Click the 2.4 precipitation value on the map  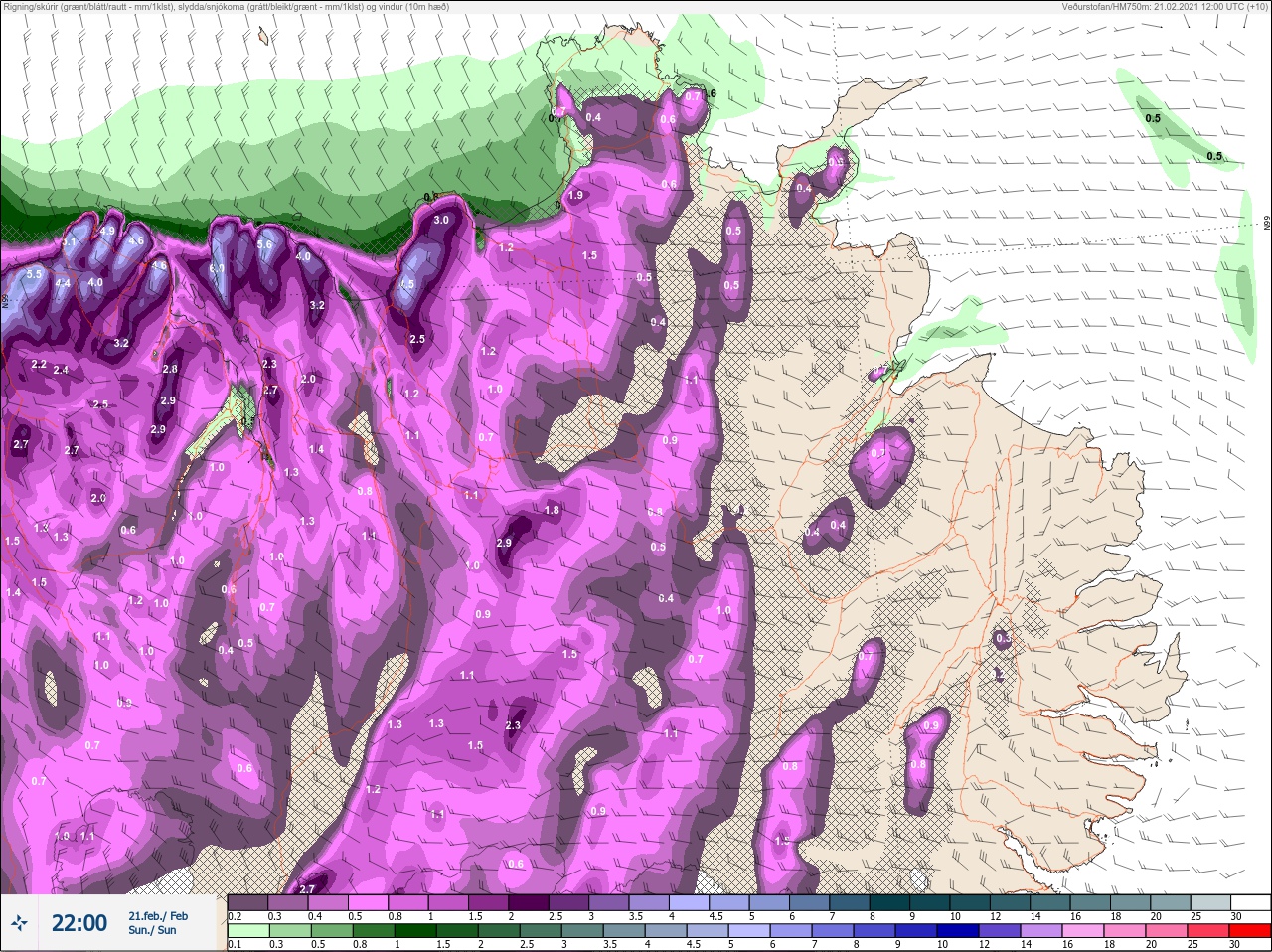[x=62, y=370]
